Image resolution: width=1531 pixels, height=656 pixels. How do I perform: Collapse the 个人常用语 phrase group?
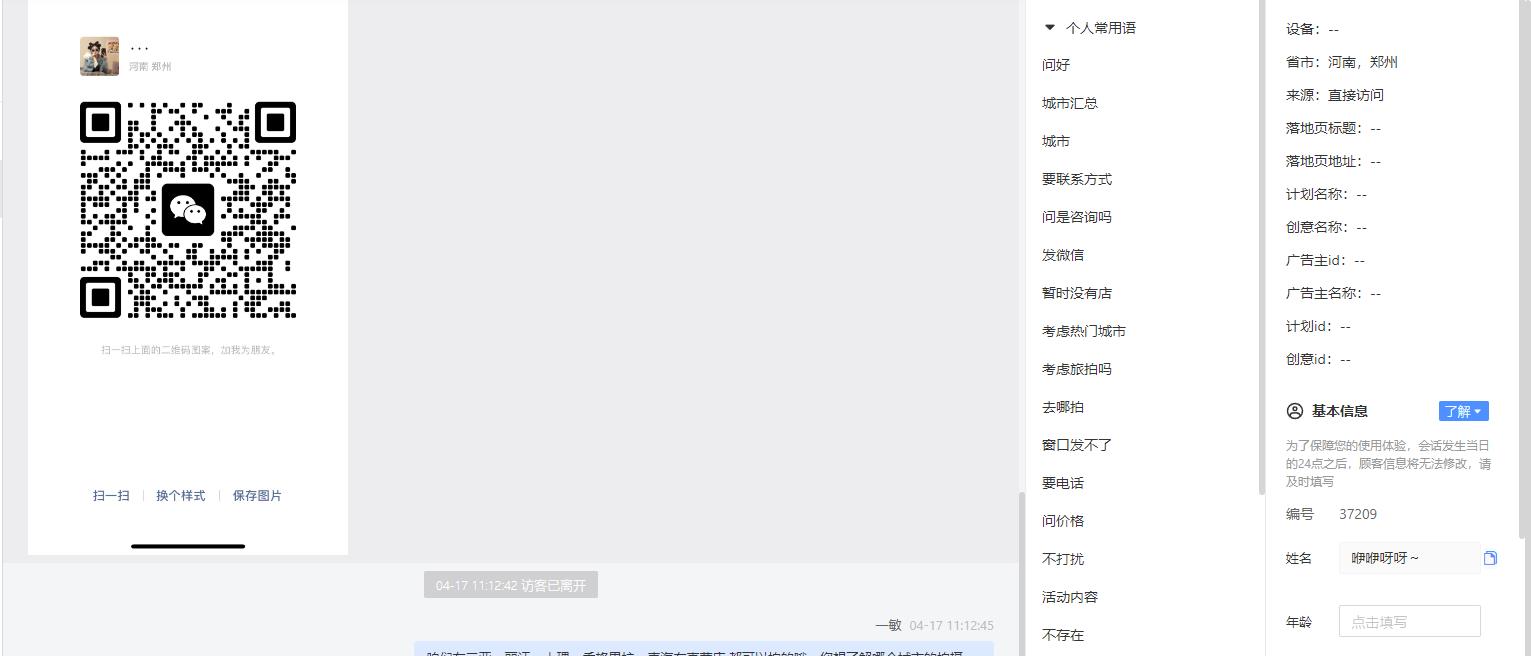click(1050, 28)
